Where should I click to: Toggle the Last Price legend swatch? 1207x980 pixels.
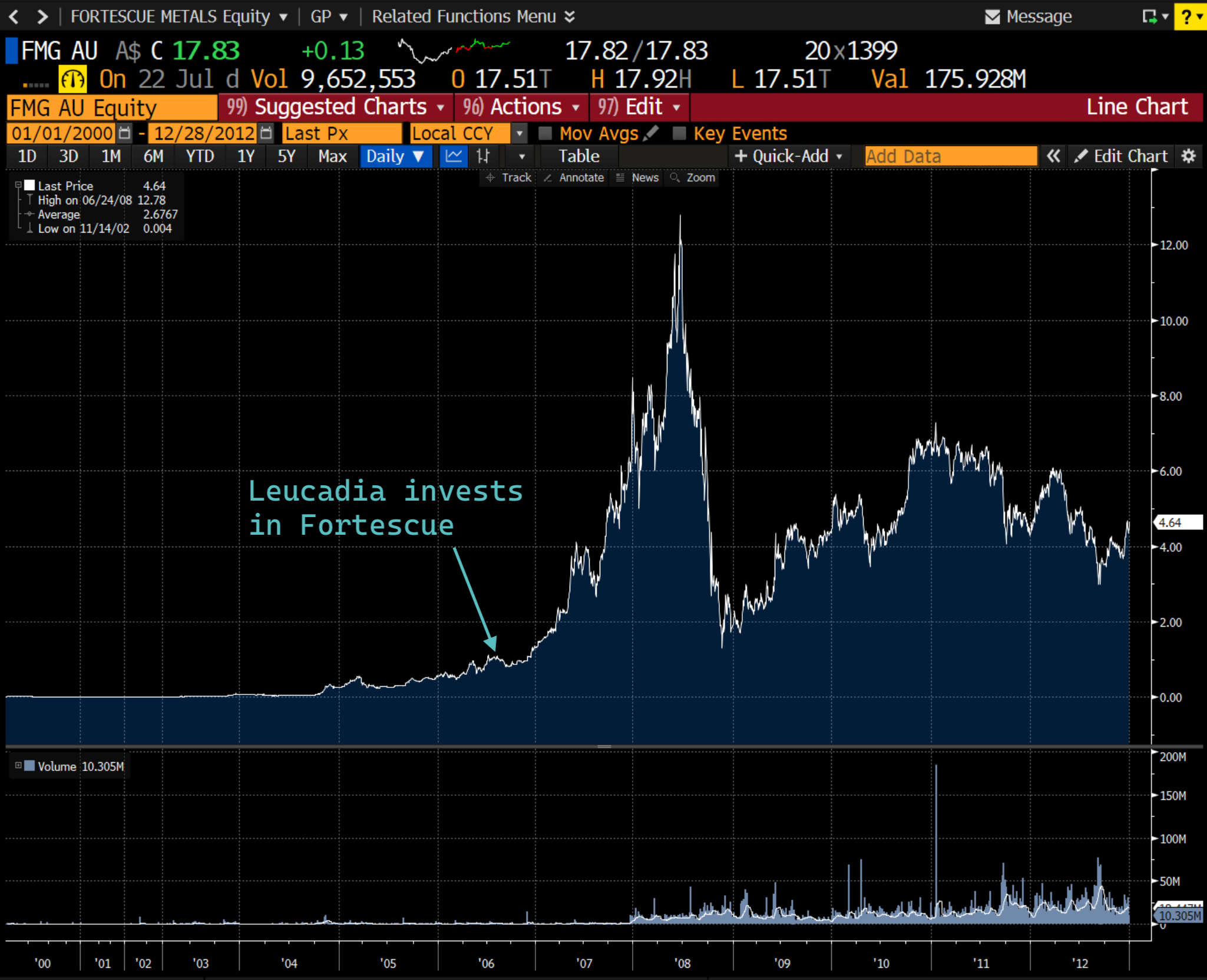point(30,186)
